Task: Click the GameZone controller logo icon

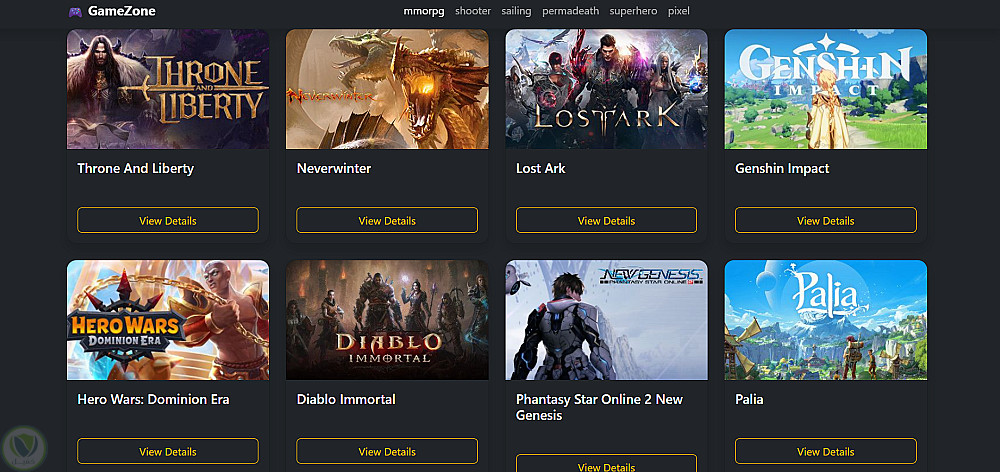Action: 75,11
